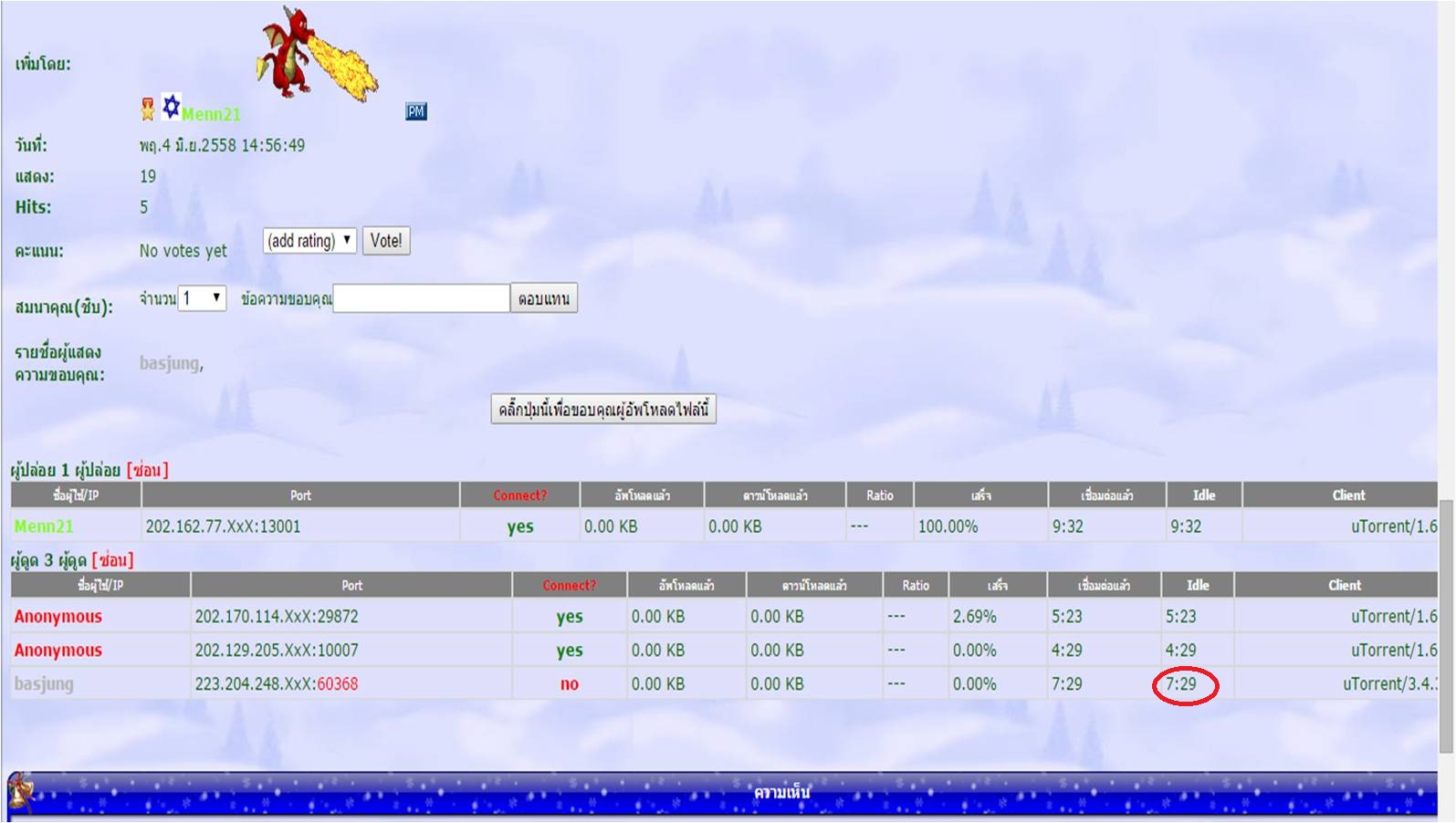Viewport: 1456px width, 823px height.
Task: Click the vertical scrollbar thumb
Action: (1446, 626)
